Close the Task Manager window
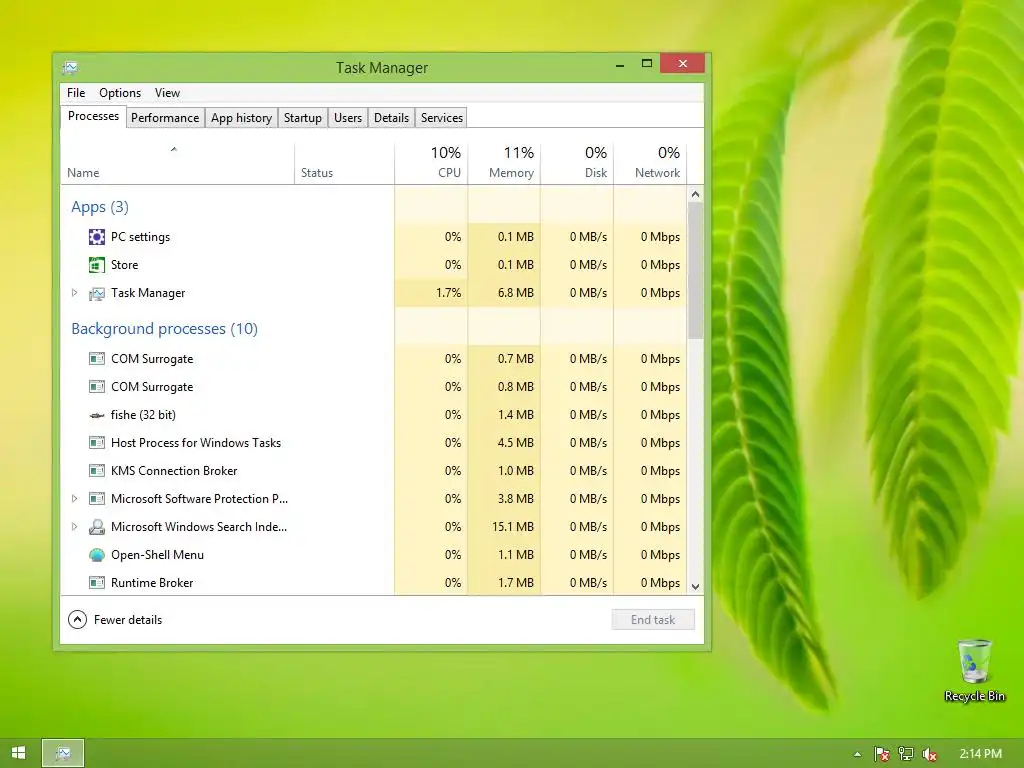Image resolution: width=1024 pixels, height=768 pixels. point(682,63)
